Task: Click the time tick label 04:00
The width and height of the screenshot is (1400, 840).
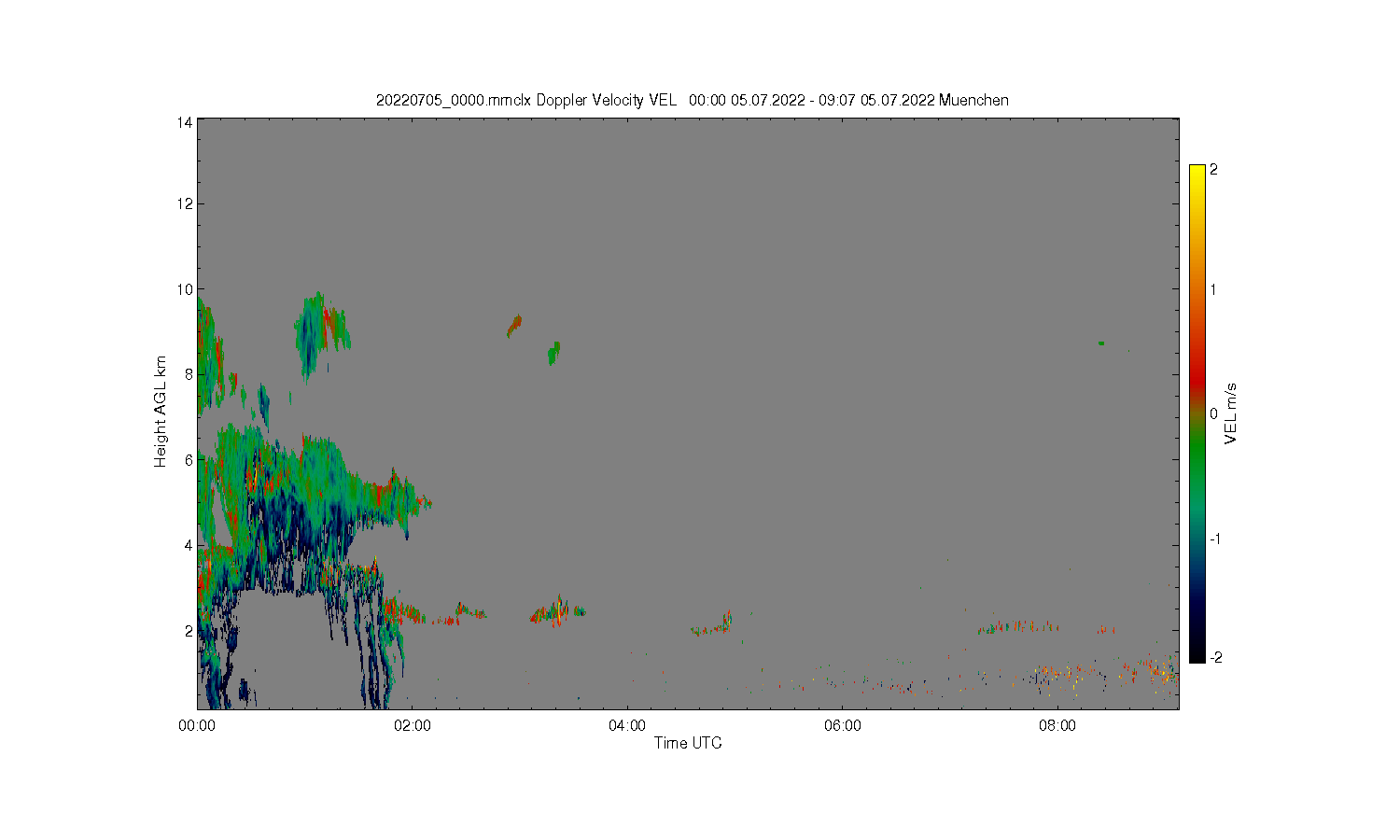Action: pyautogui.click(x=627, y=725)
